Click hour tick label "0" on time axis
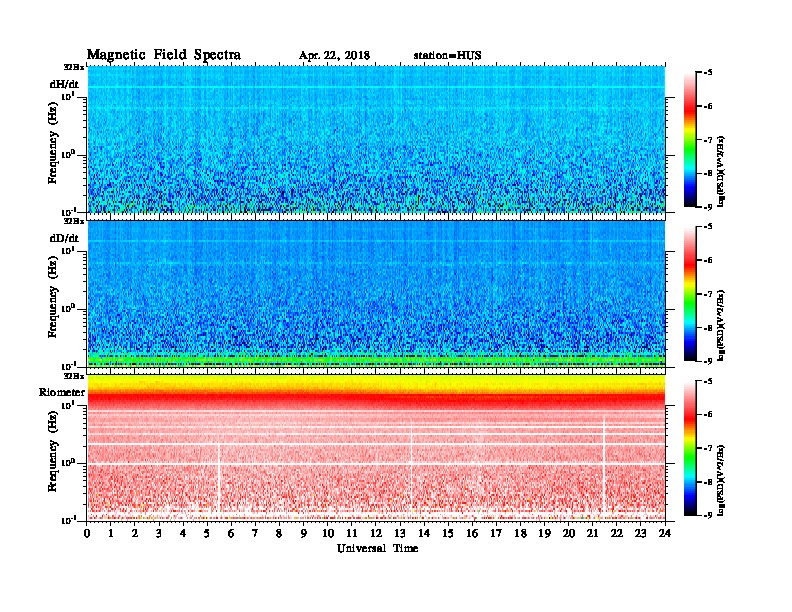The image size is (792, 612). pyautogui.click(x=87, y=533)
